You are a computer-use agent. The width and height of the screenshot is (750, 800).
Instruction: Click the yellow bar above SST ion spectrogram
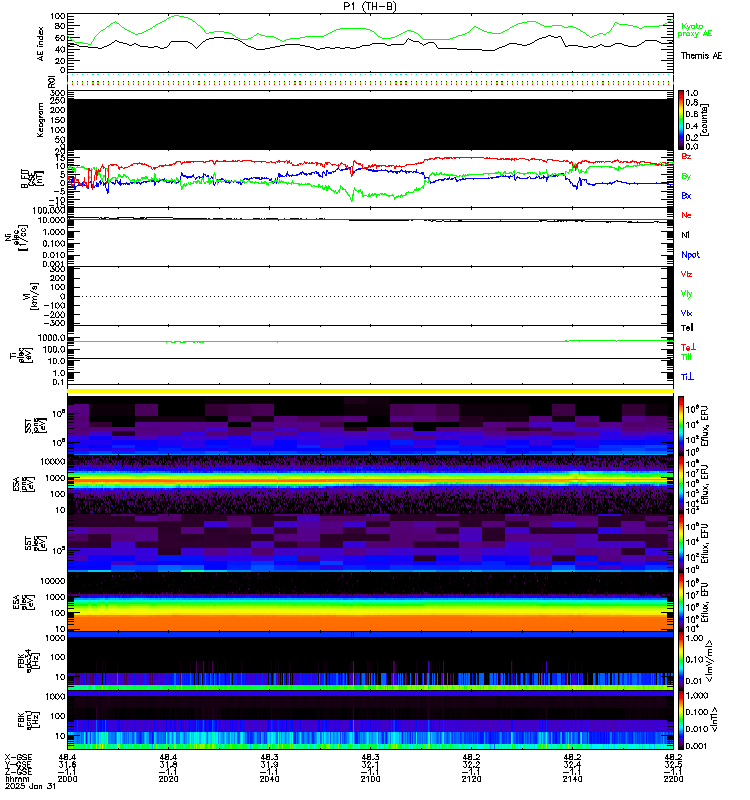tap(370, 391)
